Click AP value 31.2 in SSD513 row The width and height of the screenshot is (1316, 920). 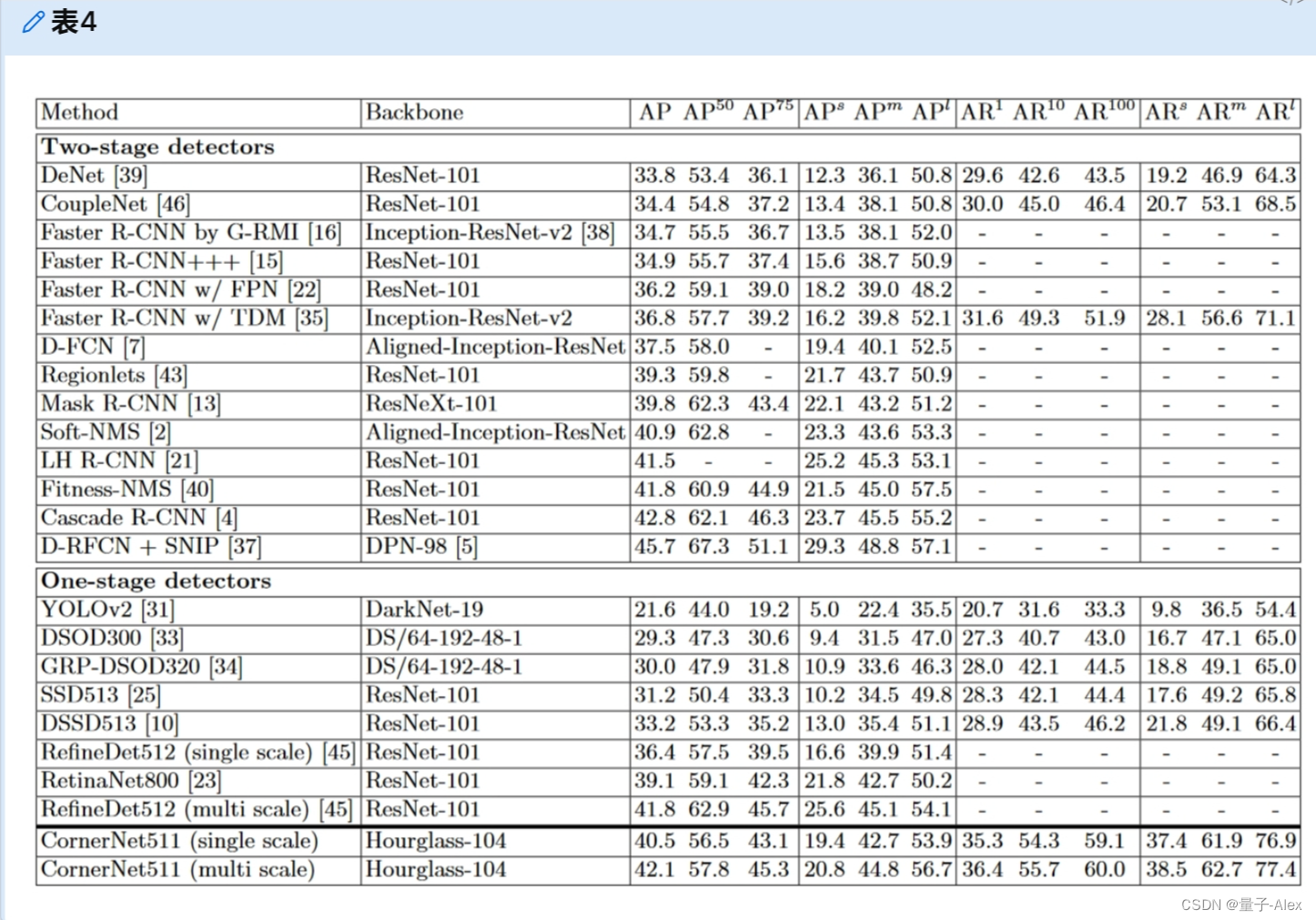point(654,695)
